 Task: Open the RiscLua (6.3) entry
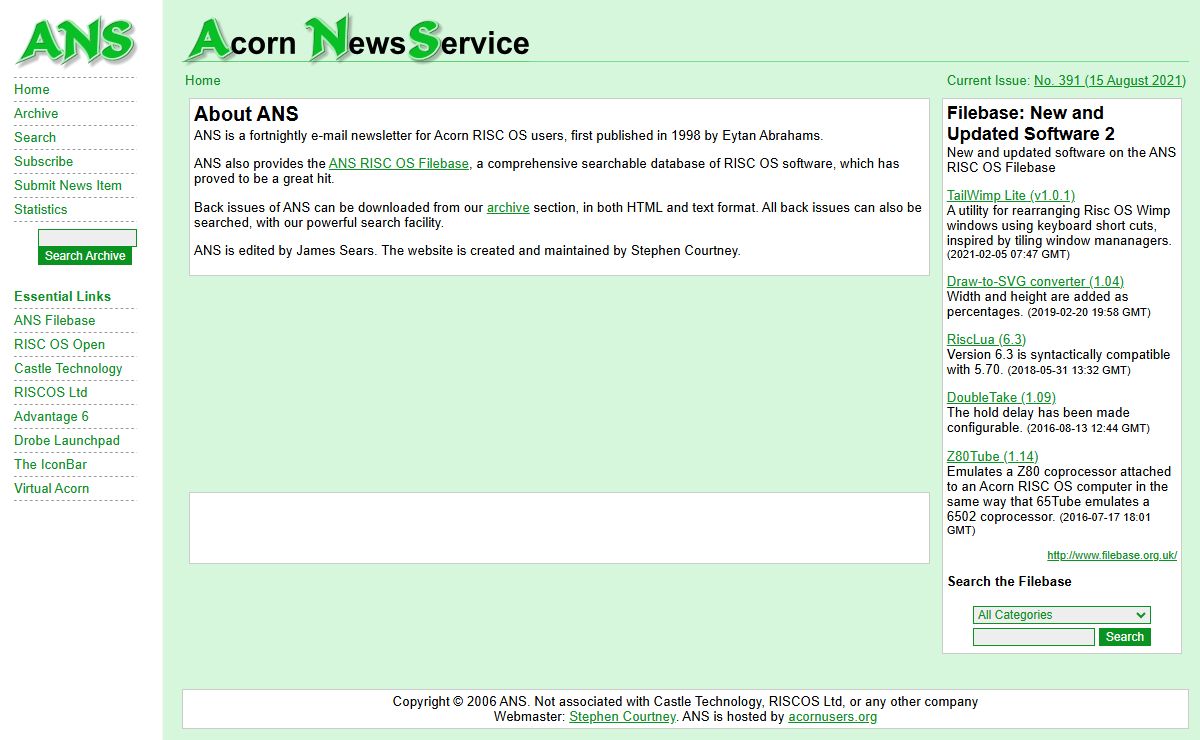pyautogui.click(x=986, y=339)
